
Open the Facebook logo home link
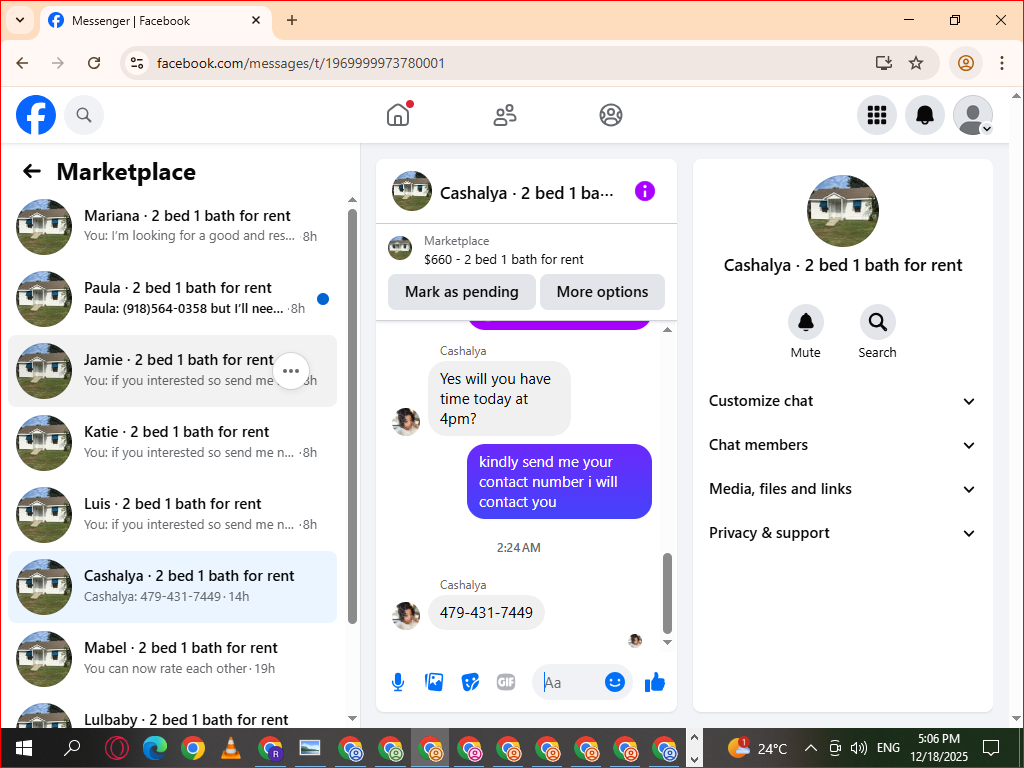click(36, 115)
